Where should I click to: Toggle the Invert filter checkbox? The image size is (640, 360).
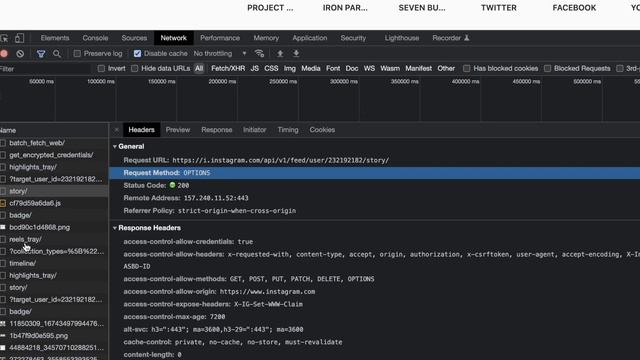click(x=101, y=69)
